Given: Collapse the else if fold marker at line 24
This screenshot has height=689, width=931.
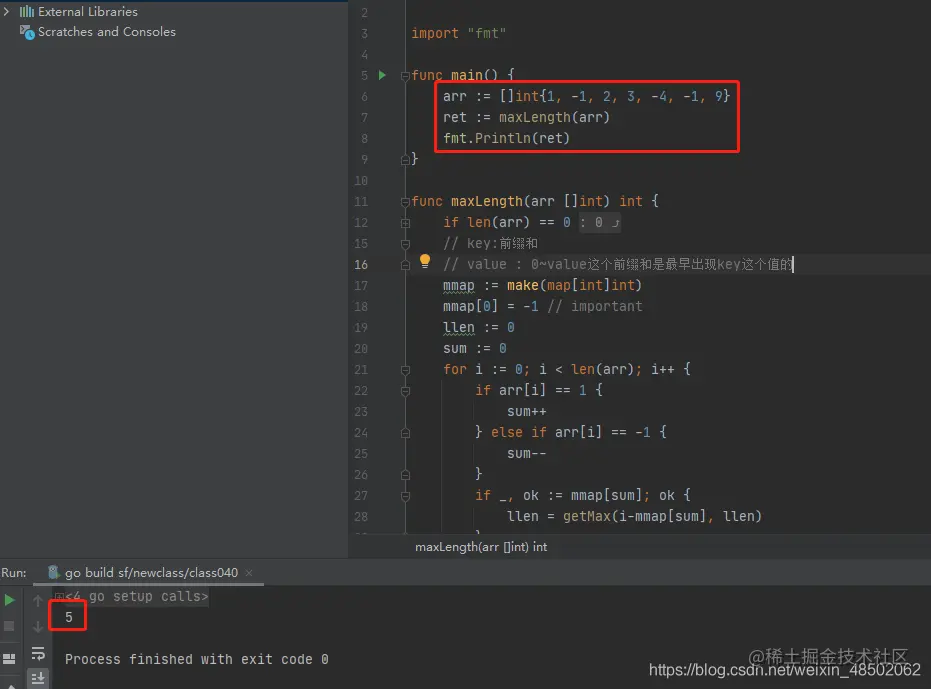Looking at the screenshot, I should 405,433.
